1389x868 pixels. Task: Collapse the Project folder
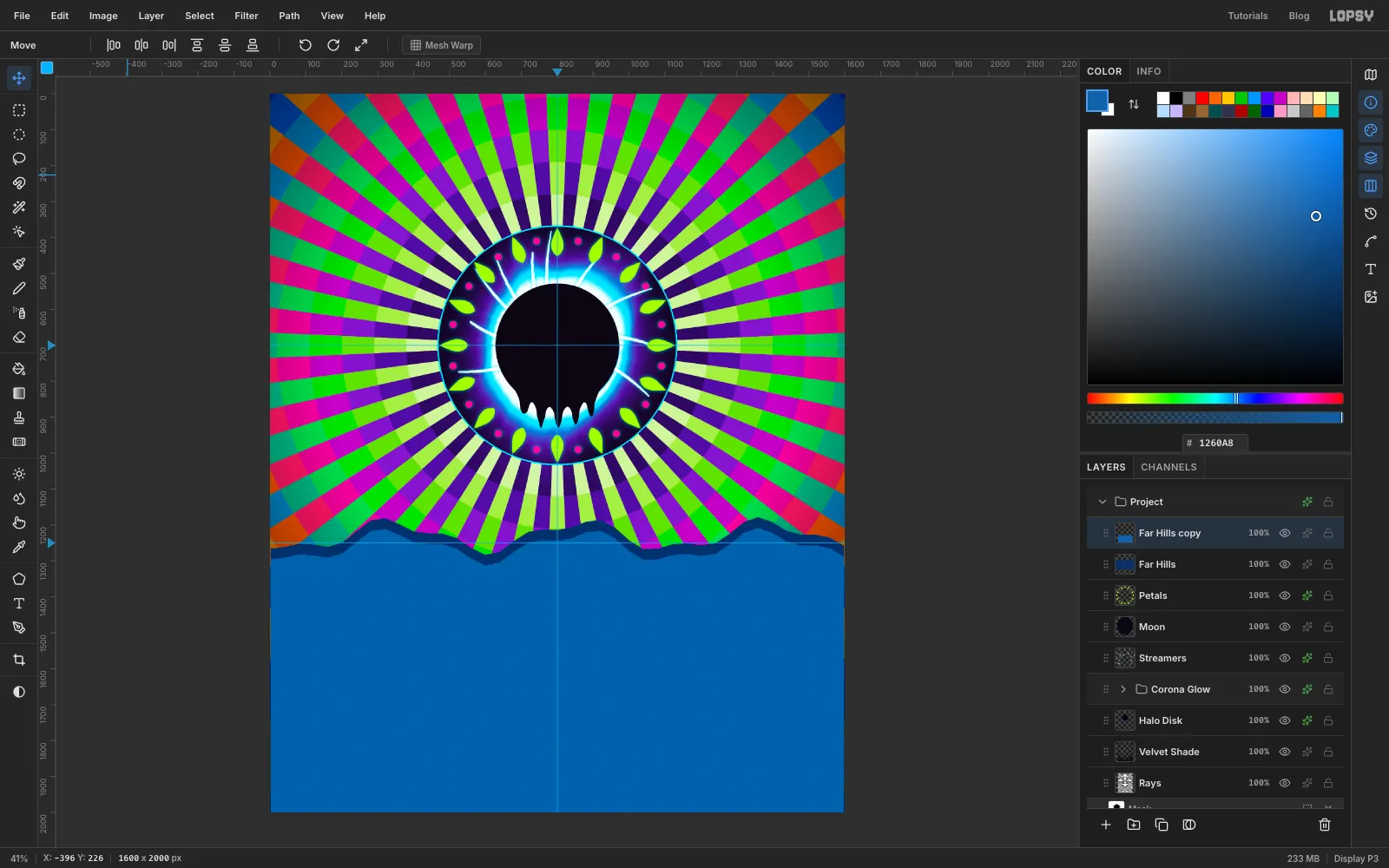1103,502
